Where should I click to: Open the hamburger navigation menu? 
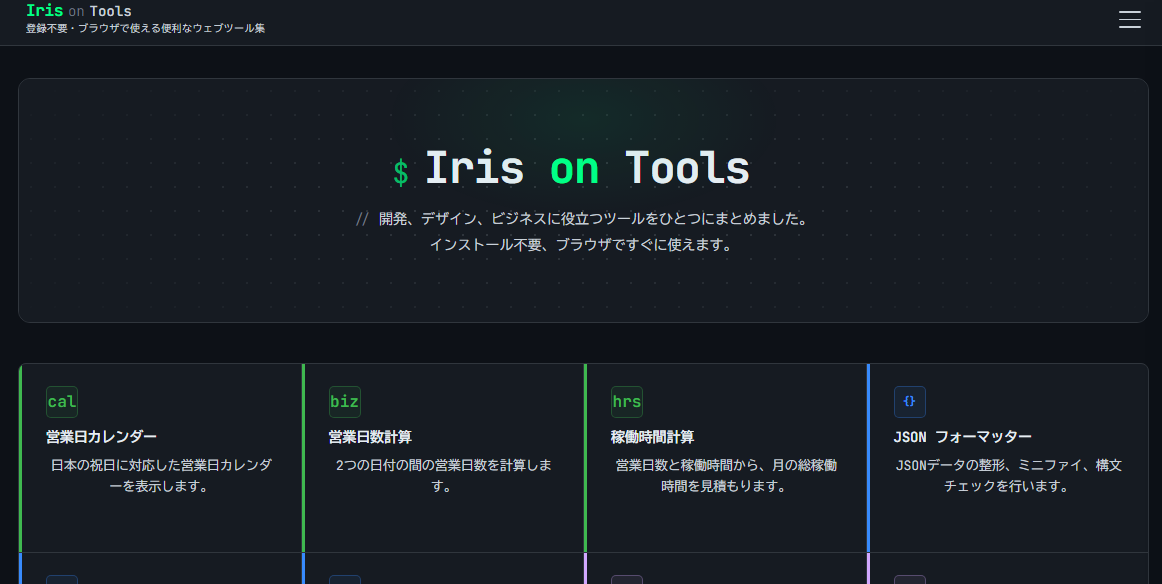coord(1129,19)
